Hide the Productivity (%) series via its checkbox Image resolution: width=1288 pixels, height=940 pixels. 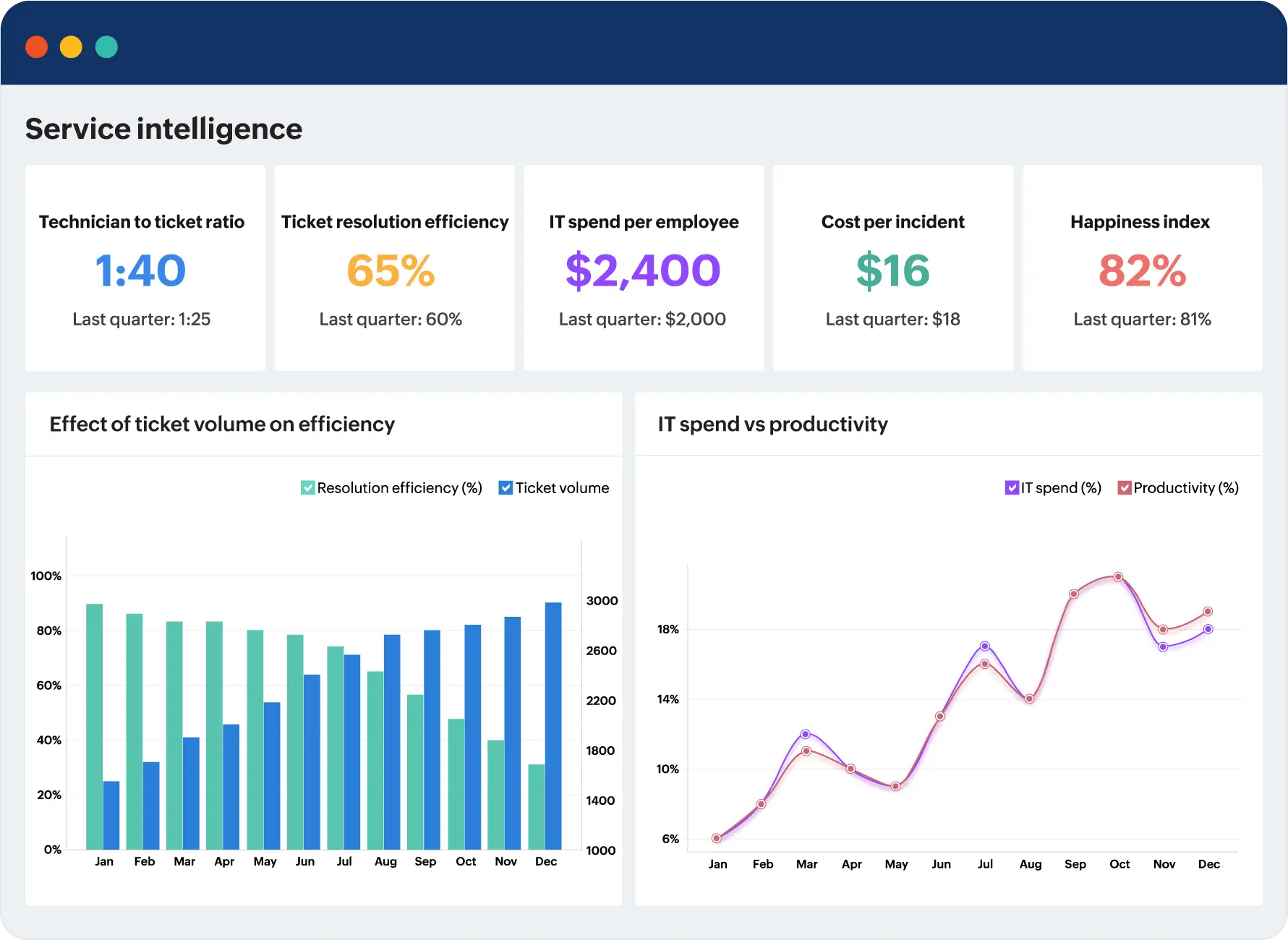[1124, 488]
